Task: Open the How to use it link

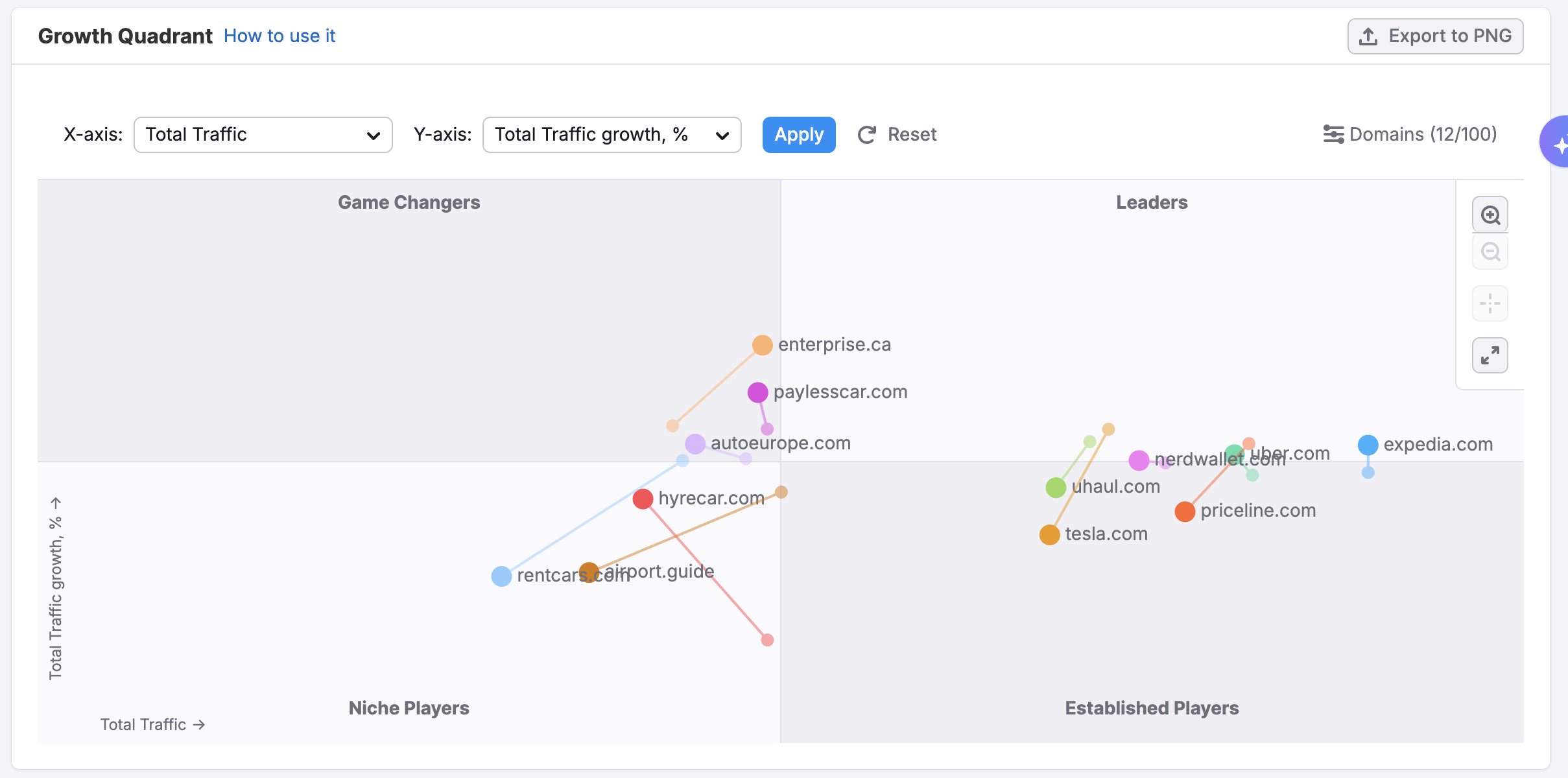Action: (279, 36)
